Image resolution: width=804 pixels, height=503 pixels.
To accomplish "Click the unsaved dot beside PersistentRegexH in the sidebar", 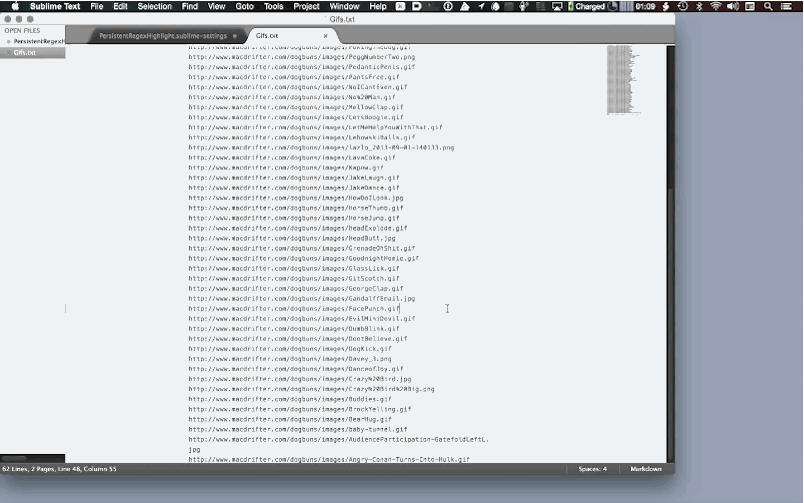I will [8, 42].
